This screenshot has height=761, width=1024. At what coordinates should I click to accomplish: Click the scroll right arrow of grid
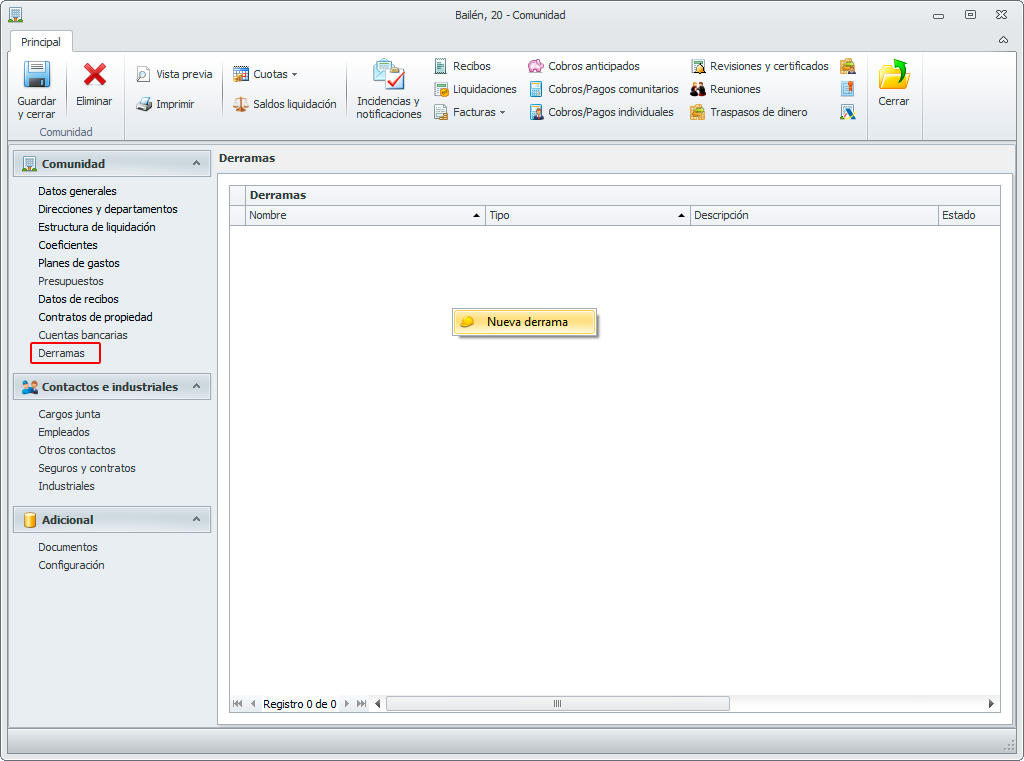[991, 704]
